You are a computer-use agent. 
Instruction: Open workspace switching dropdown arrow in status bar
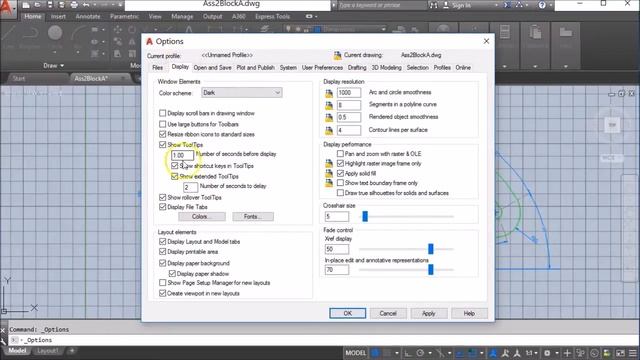click(x=557, y=353)
